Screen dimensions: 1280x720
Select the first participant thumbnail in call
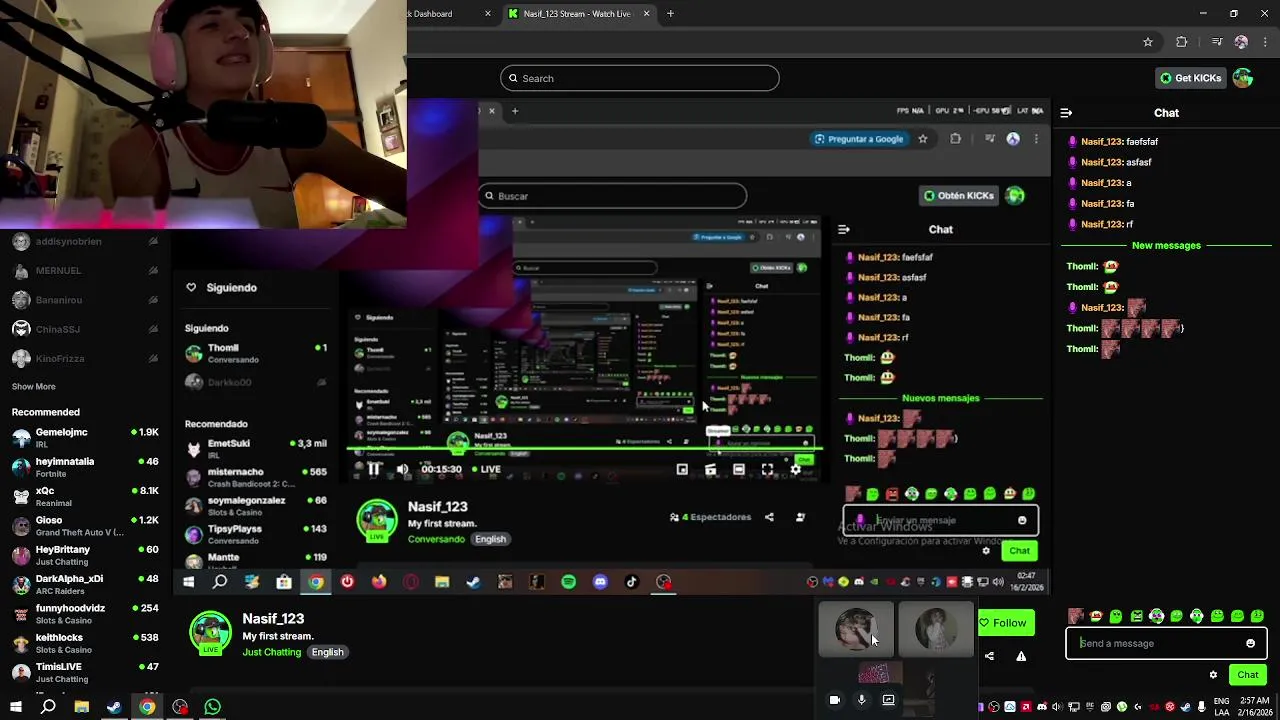click(x=856, y=629)
